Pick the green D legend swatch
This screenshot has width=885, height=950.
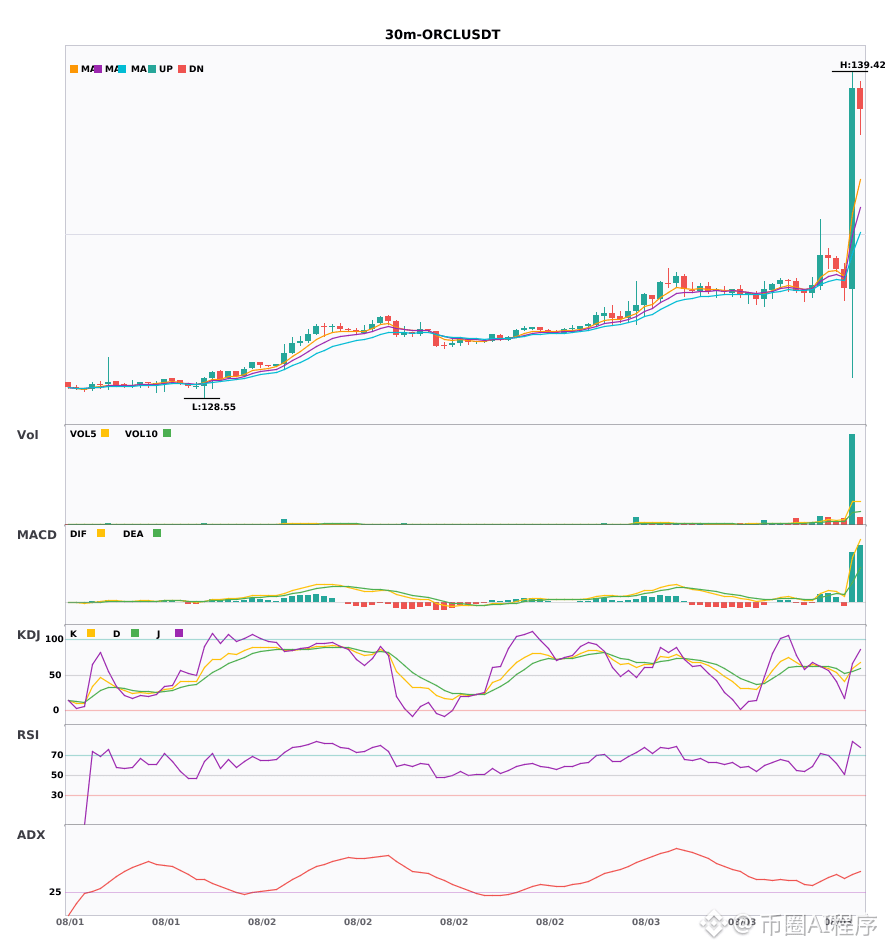(135, 633)
